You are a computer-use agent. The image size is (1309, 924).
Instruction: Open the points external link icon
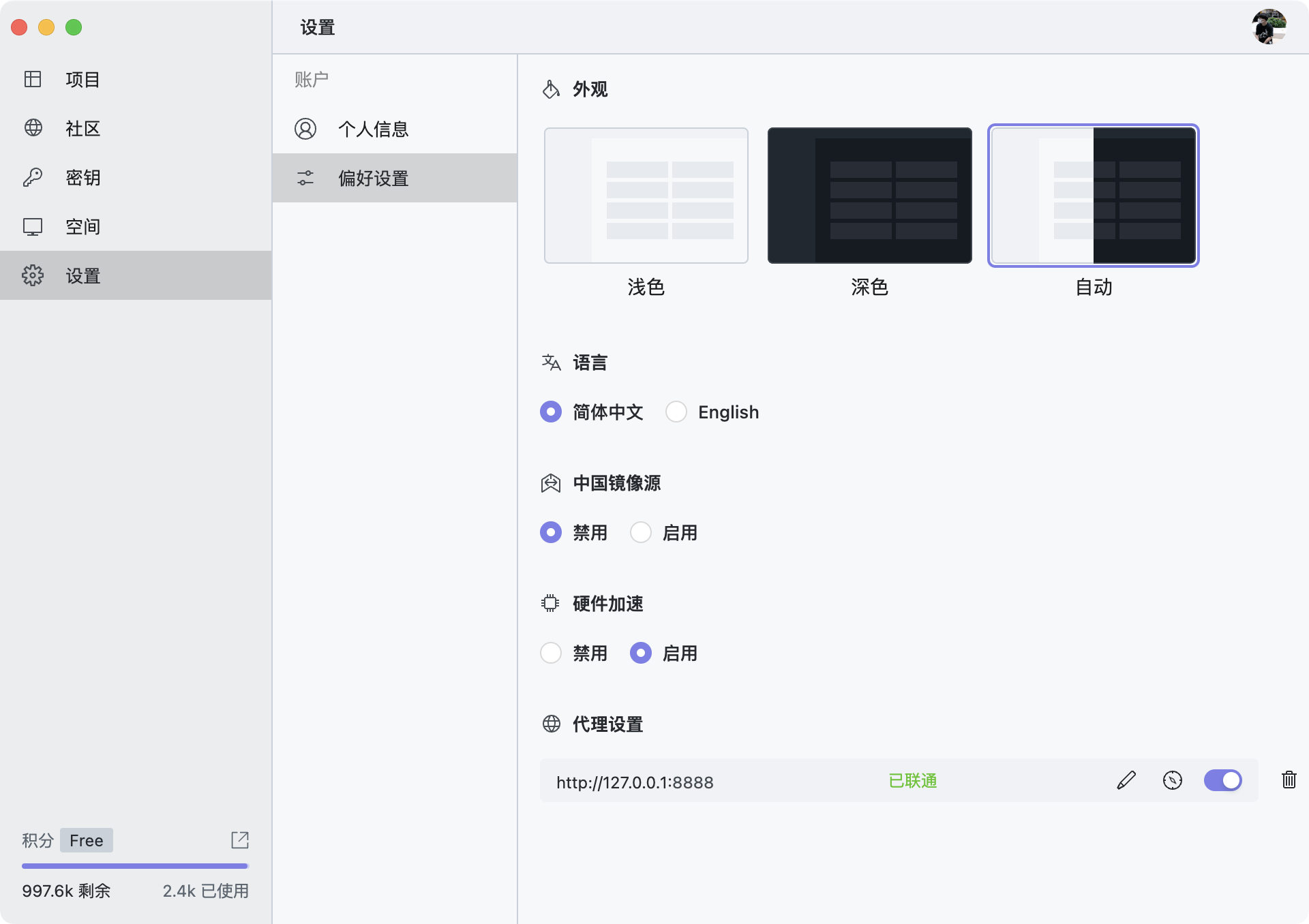pos(240,840)
